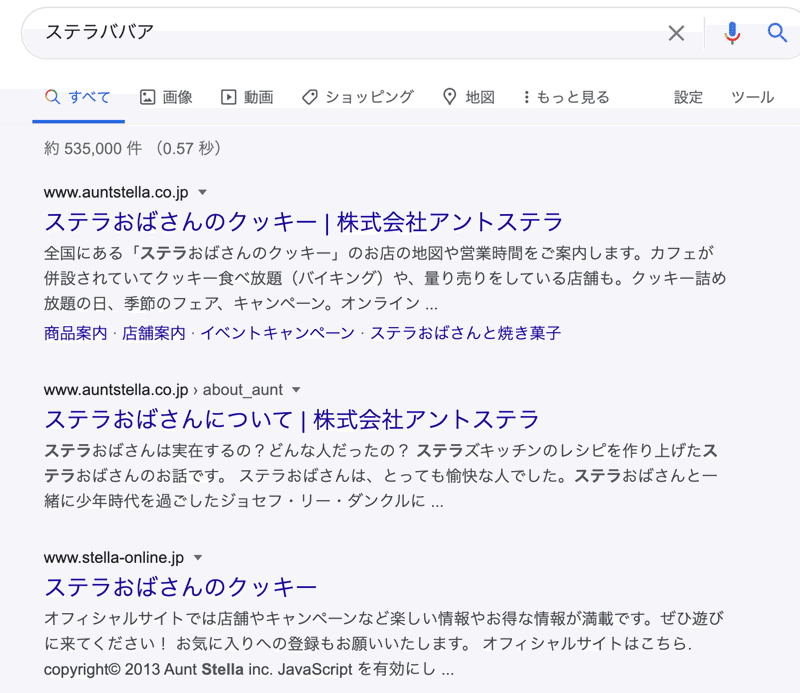Expand もっと見る menu
Image resolution: width=800 pixels, height=693 pixels.
click(x=566, y=97)
